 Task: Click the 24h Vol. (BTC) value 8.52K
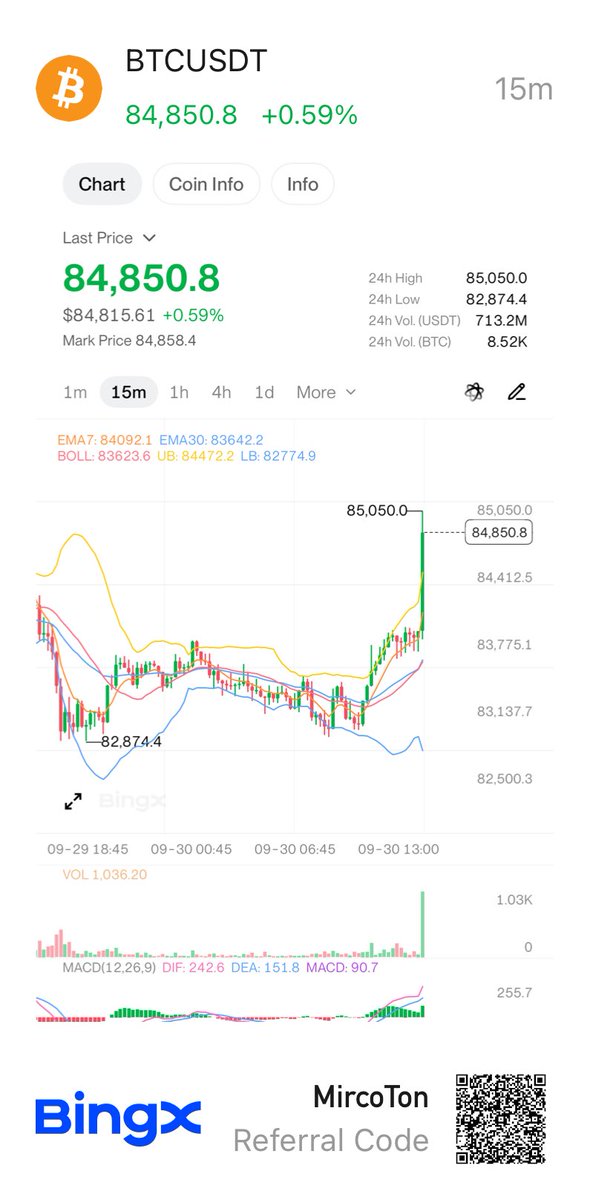coord(506,342)
